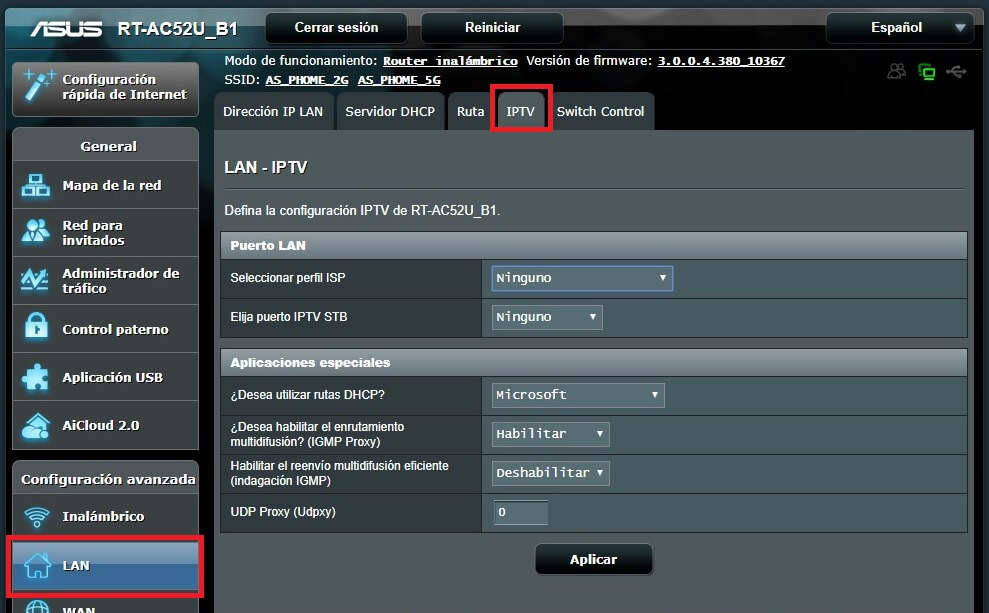Image resolution: width=989 pixels, height=613 pixels.
Task: Click the Inalámbrico wifi icon
Action: pyautogui.click(x=37, y=517)
